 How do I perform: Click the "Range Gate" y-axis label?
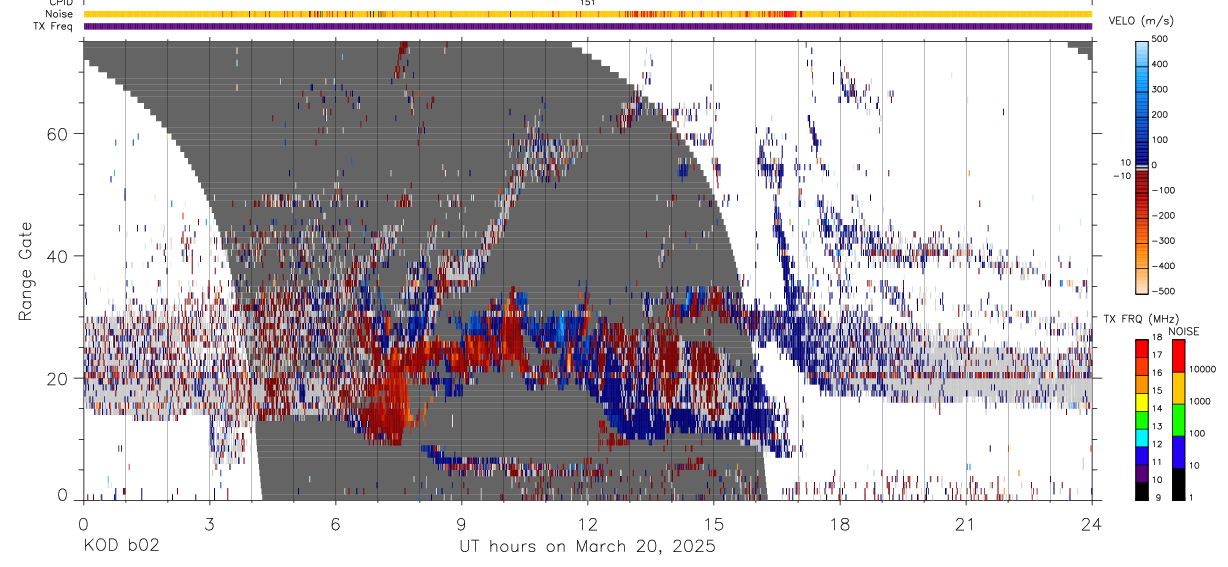(x=27, y=271)
